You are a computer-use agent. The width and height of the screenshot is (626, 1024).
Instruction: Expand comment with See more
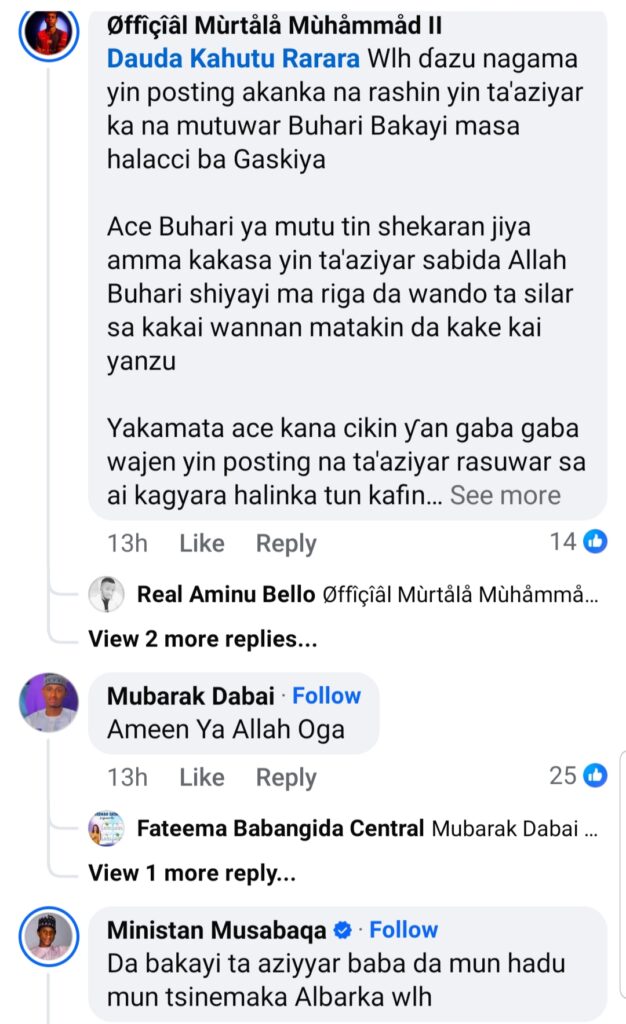tap(505, 495)
